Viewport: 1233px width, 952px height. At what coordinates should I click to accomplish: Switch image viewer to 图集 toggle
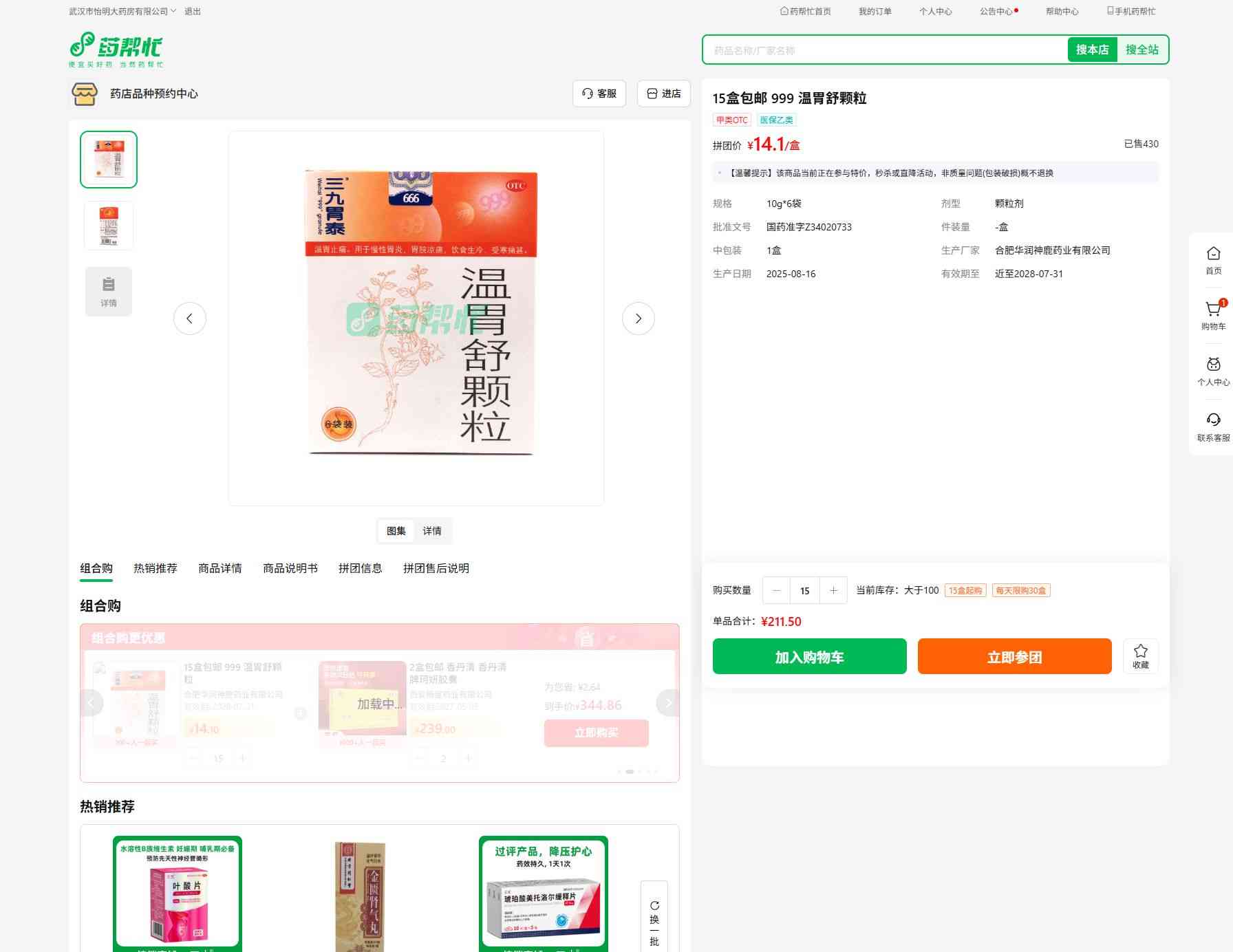pyautogui.click(x=396, y=531)
